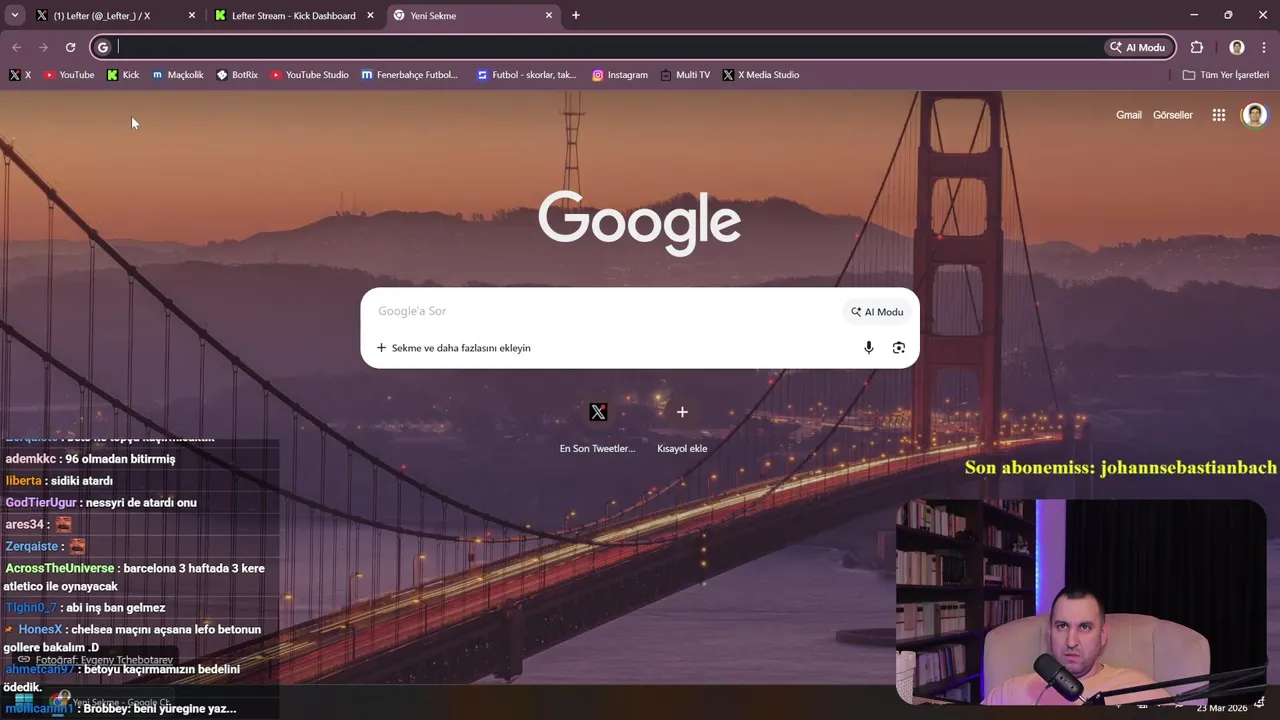Open the Maçkolik bookmark

(178, 75)
